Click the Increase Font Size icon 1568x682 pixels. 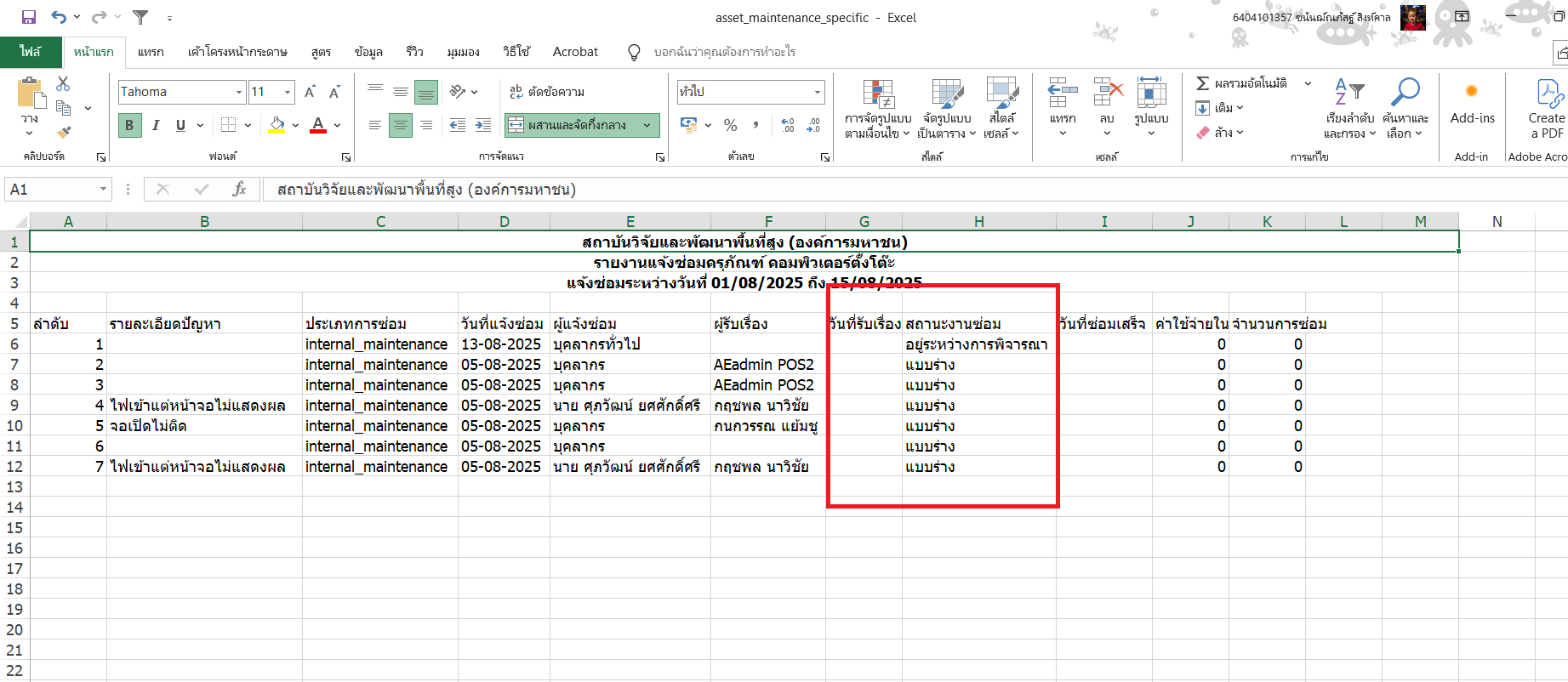(310, 92)
